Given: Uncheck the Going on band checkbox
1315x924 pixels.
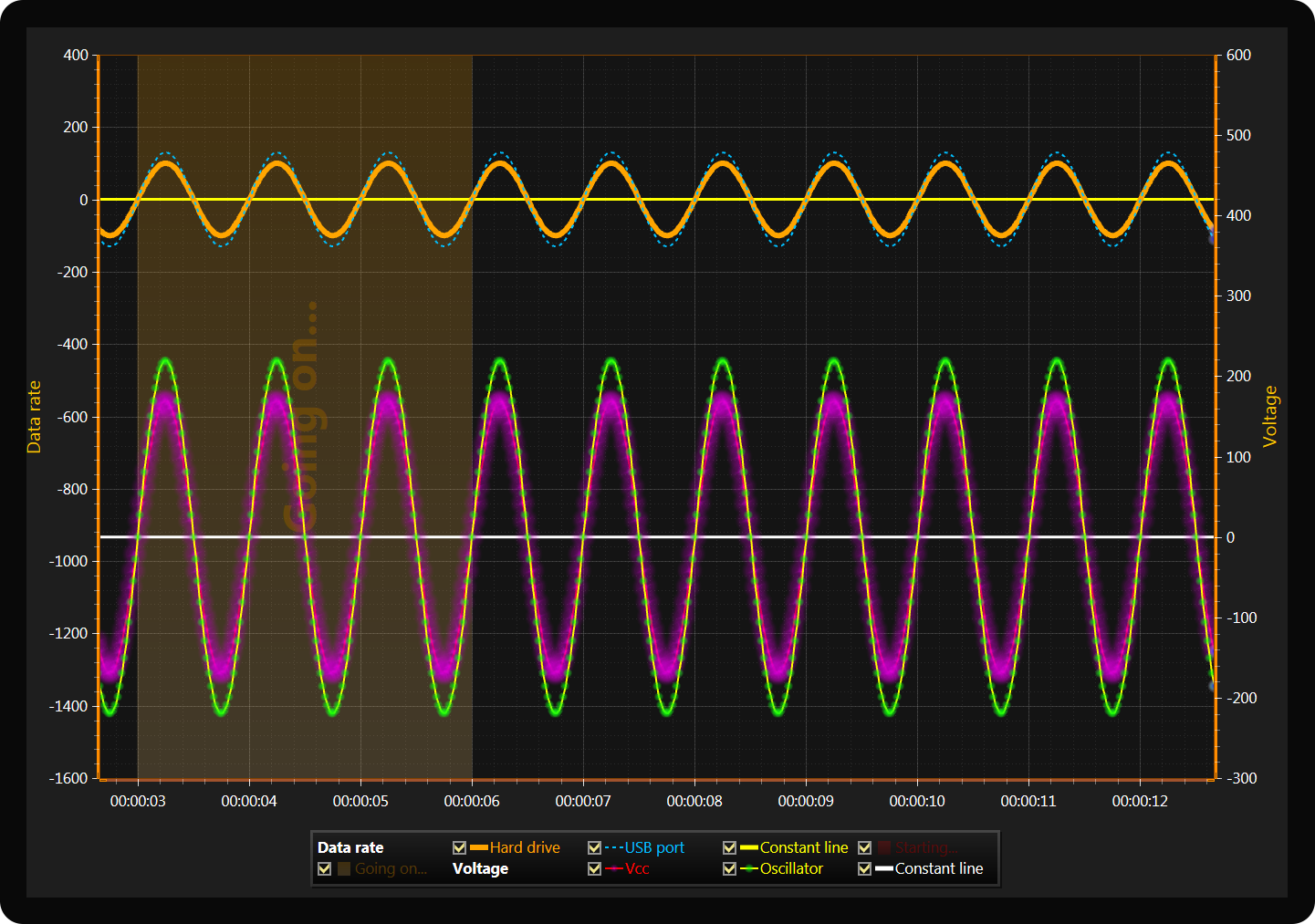Looking at the screenshot, I should pyautogui.click(x=324, y=869).
